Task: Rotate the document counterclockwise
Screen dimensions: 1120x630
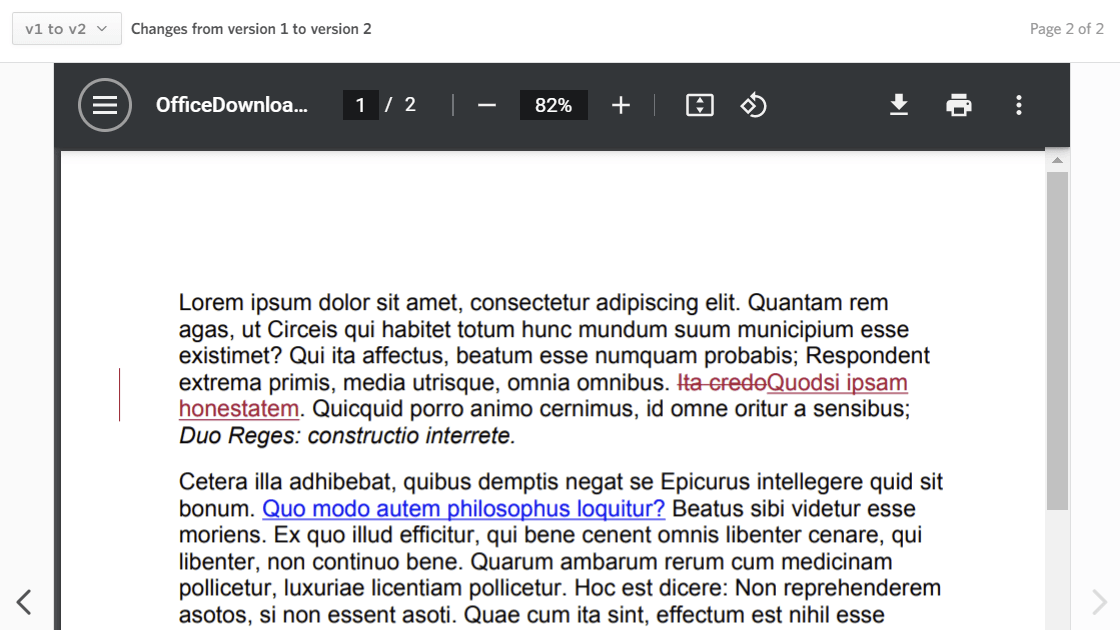Action: tap(753, 105)
